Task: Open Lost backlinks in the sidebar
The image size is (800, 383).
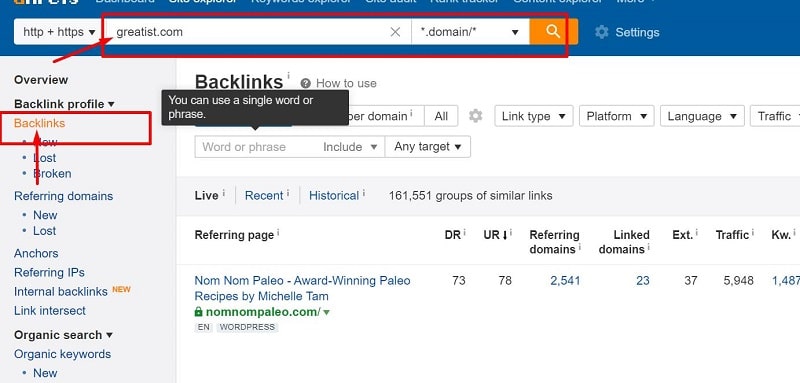Action: [45, 158]
